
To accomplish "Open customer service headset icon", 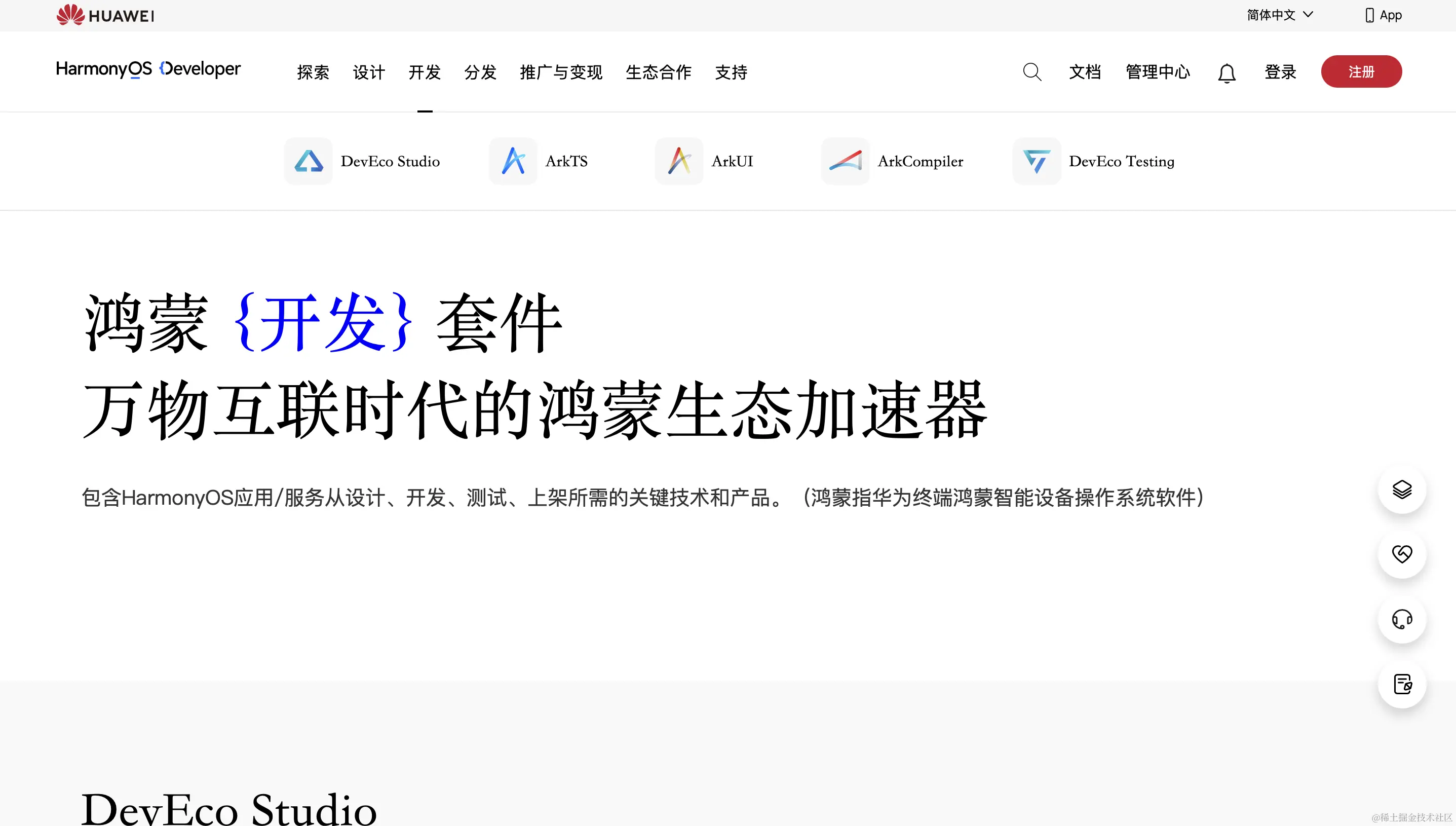I will [x=1402, y=619].
